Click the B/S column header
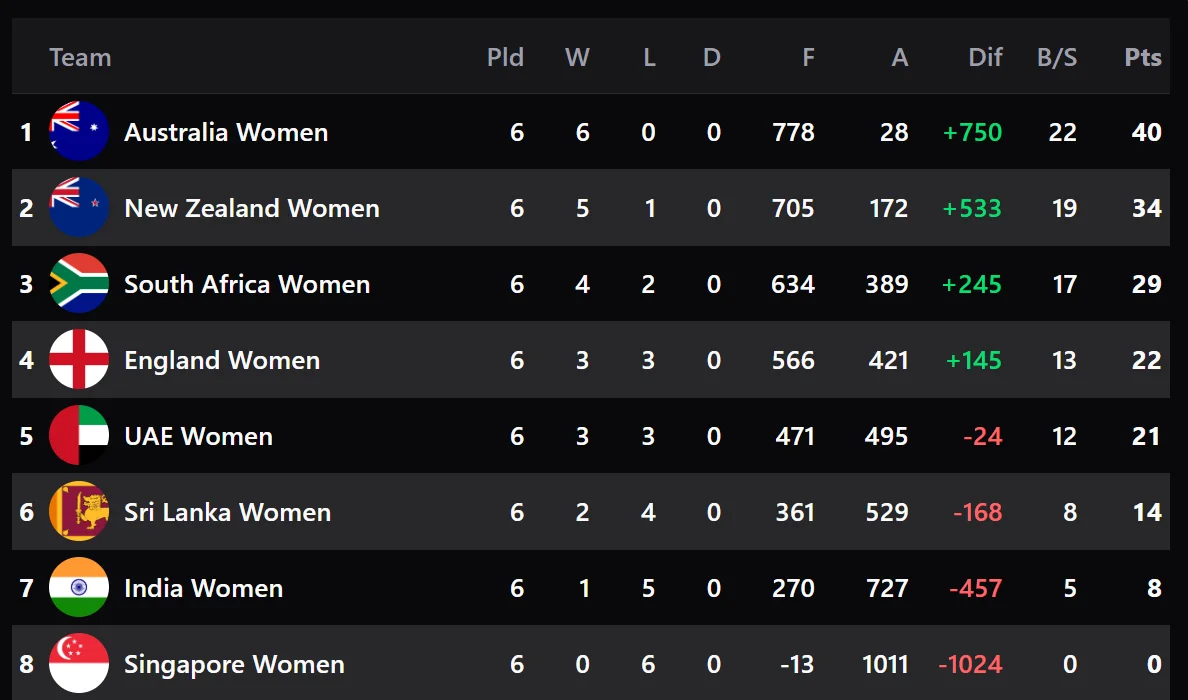 [1057, 57]
